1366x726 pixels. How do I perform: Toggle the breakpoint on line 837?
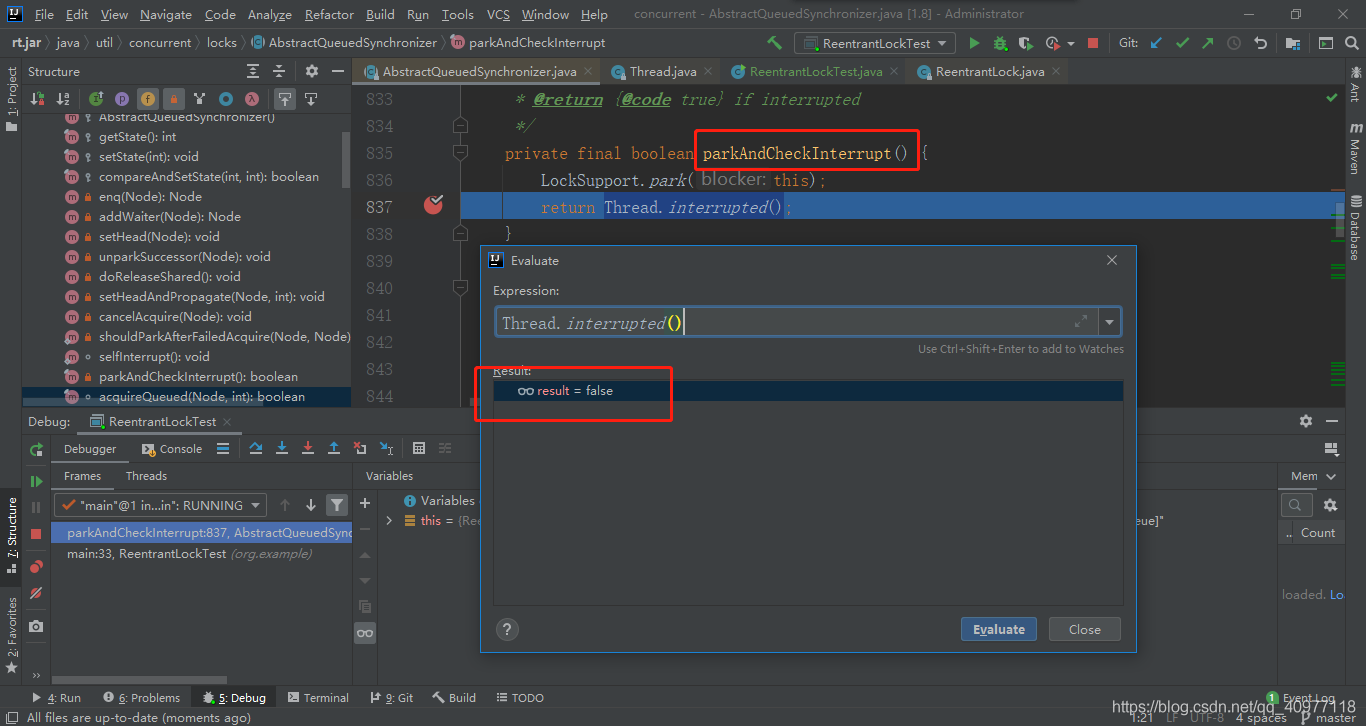[433, 206]
